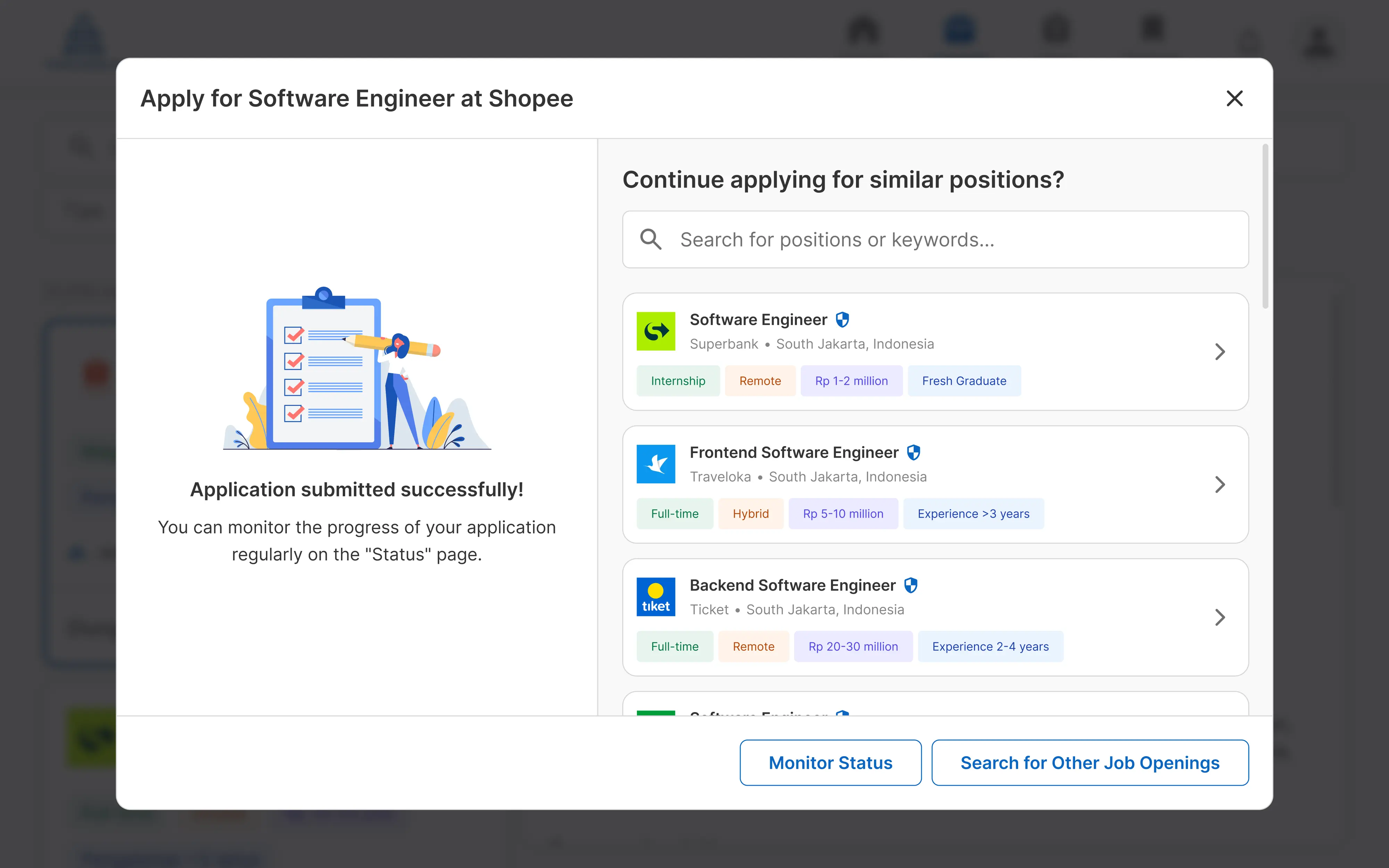Click the Rp 20-30 million salary tag

click(x=853, y=646)
